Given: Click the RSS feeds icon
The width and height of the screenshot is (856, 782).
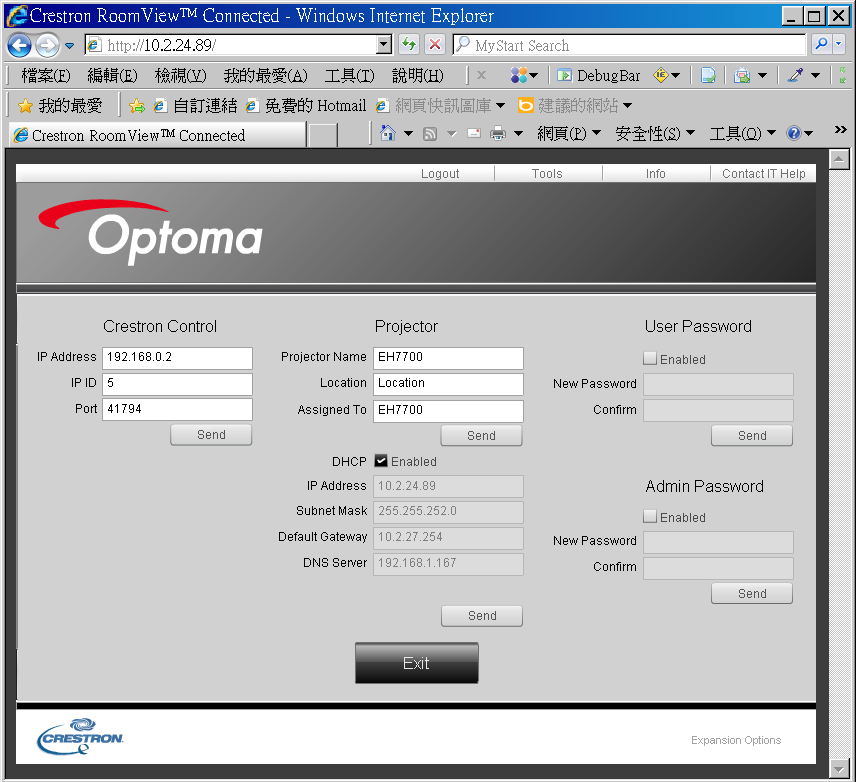Looking at the screenshot, I should click(x=430, y=133).
